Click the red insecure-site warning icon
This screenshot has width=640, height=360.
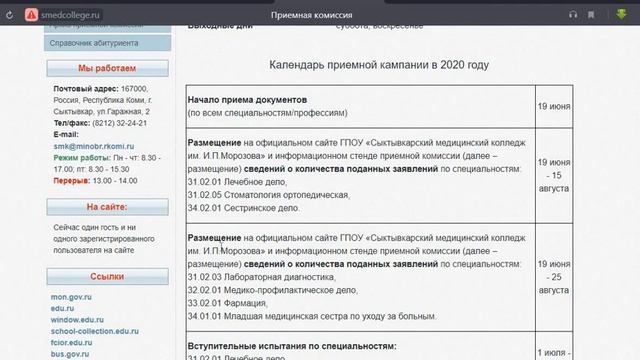[31, 15]
